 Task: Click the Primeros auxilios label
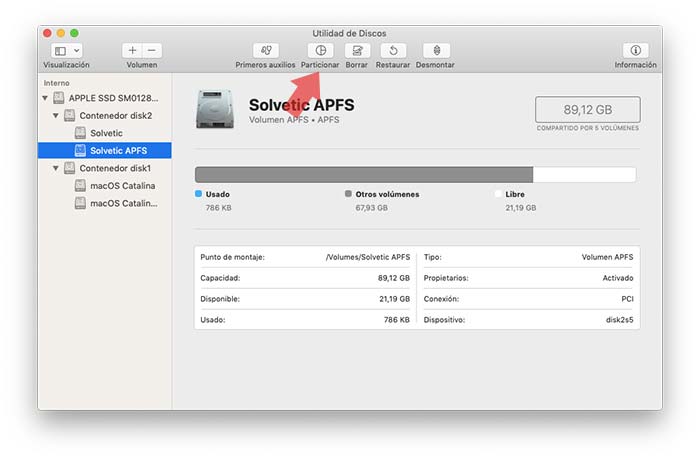click(265, 65)
